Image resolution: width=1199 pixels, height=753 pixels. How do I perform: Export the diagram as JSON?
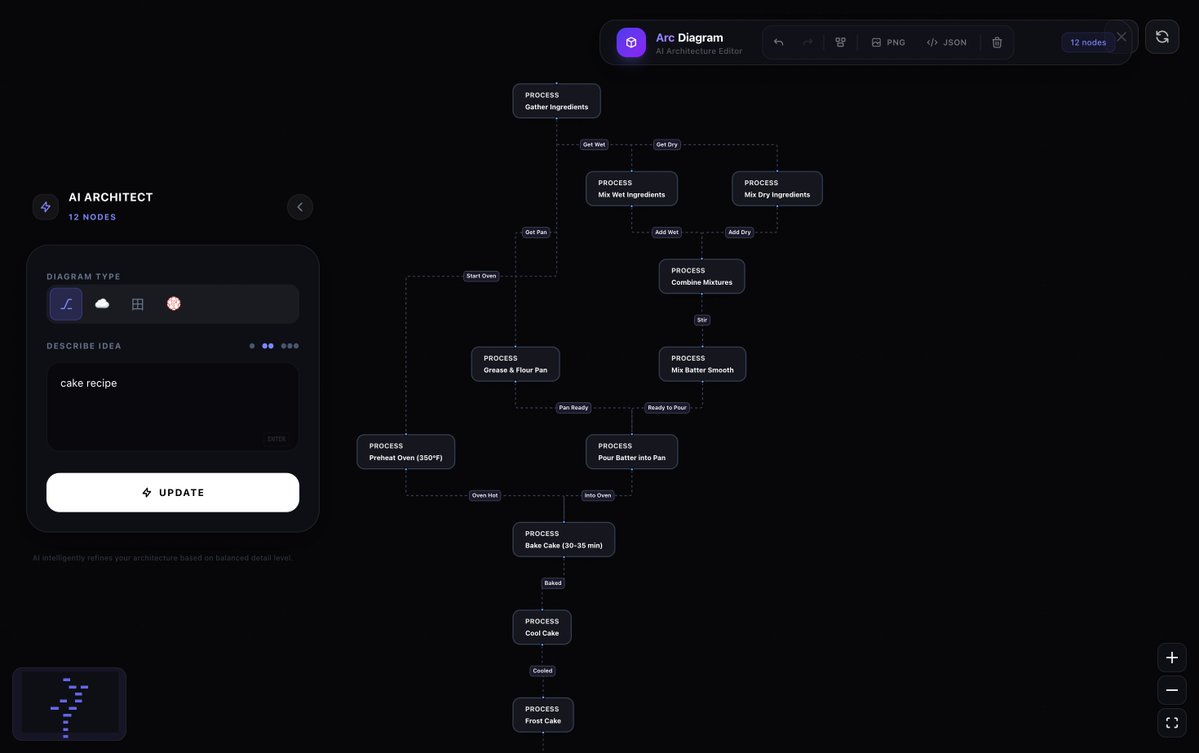click(x=947, y=42)
